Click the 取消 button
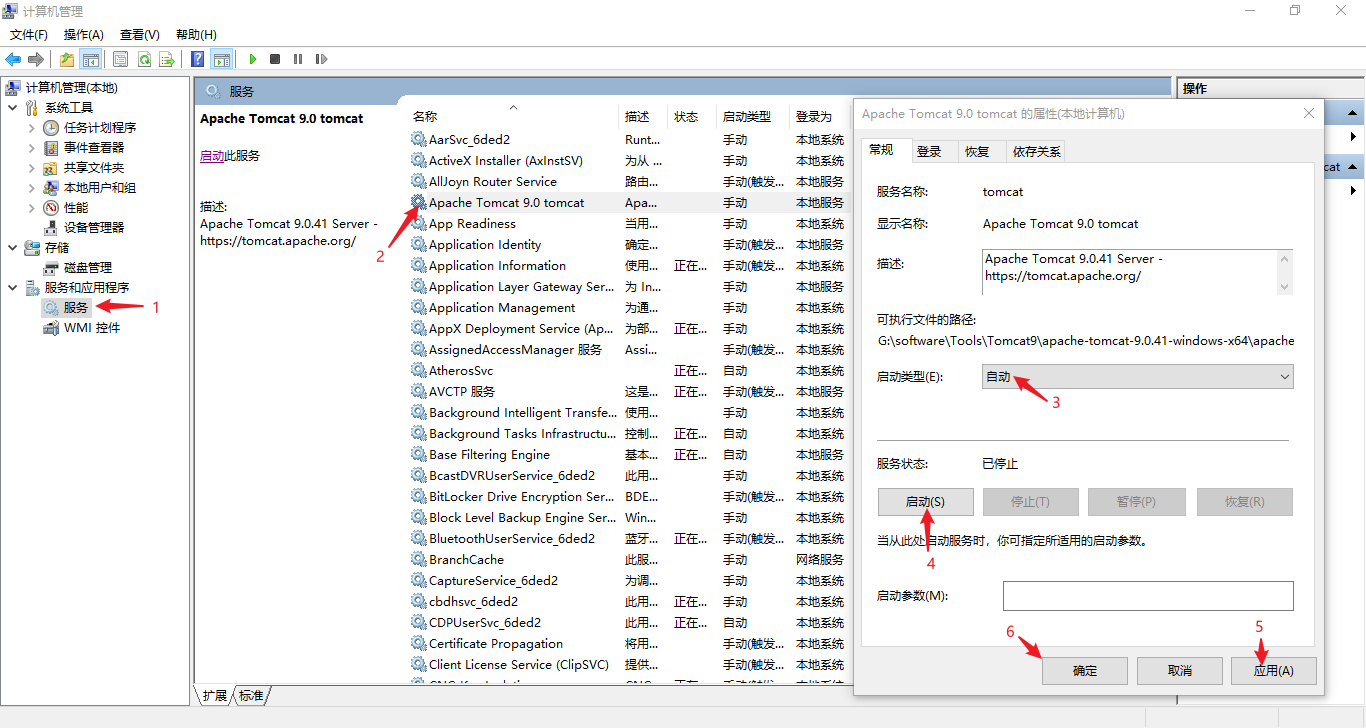Image resolution: width=1366 pixels, height=728 pixels. point(1179,670)
